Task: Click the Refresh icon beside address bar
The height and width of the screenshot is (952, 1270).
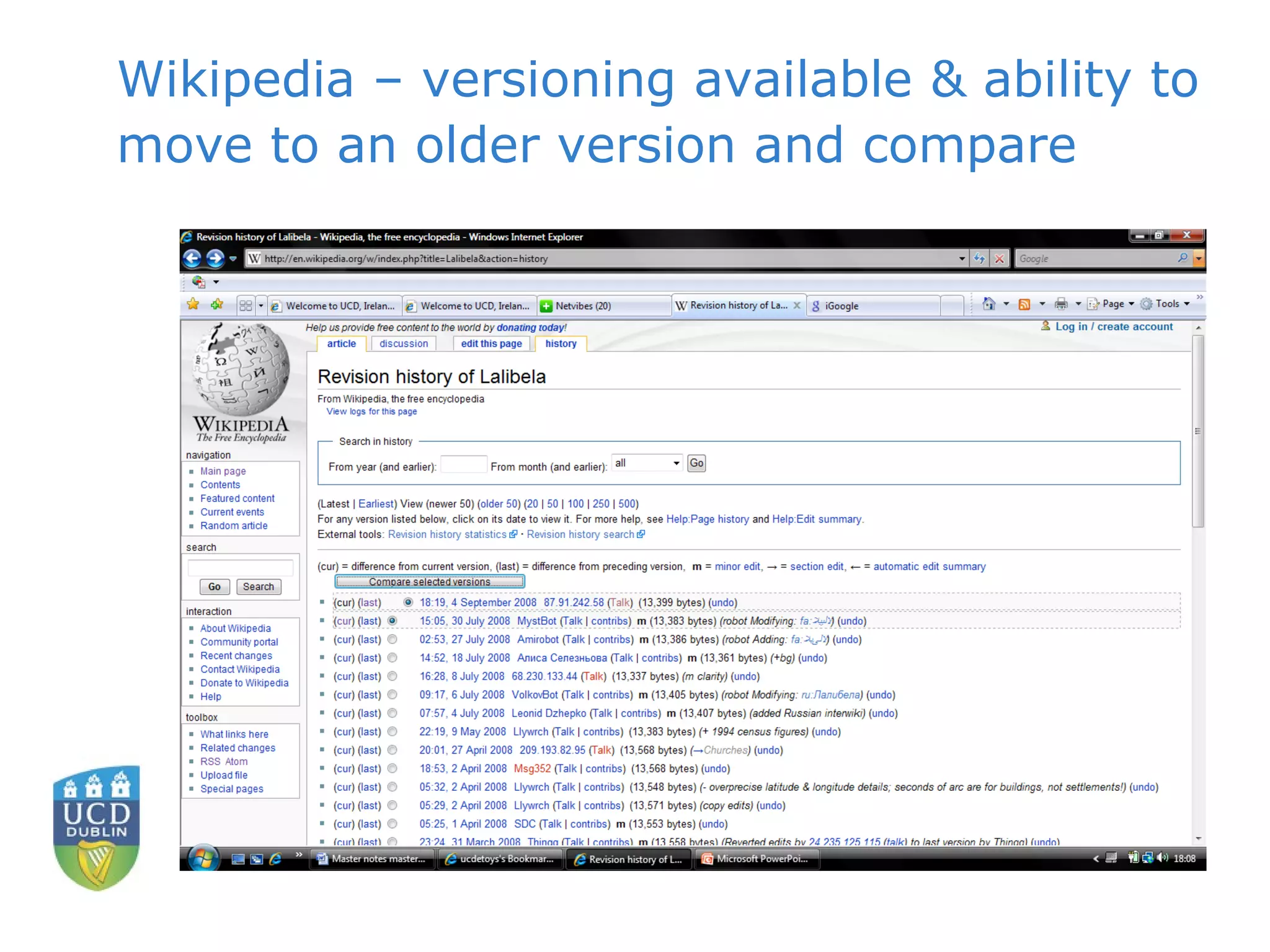Action: 979,258
